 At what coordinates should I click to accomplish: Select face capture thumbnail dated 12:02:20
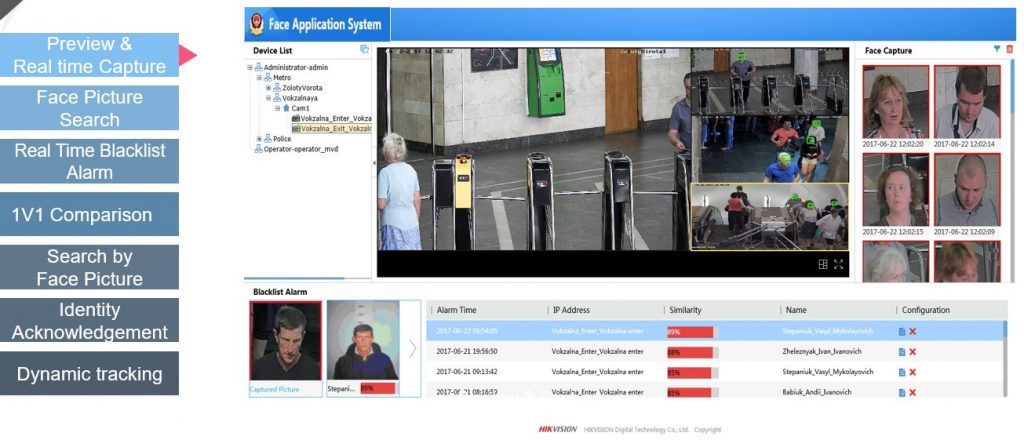click(x=895, y=101)
